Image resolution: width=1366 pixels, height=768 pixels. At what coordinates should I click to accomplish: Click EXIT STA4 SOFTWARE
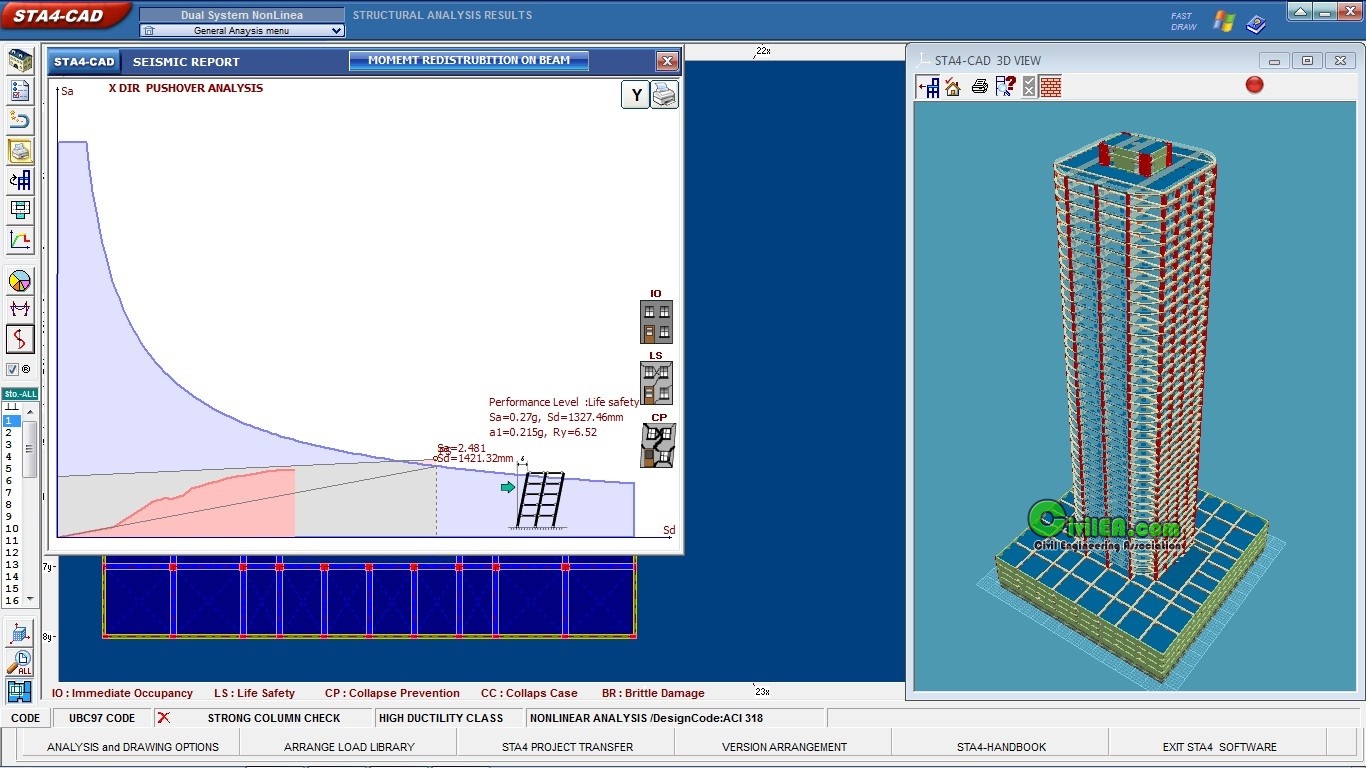pyautogui.click(x=1219, y=747)
